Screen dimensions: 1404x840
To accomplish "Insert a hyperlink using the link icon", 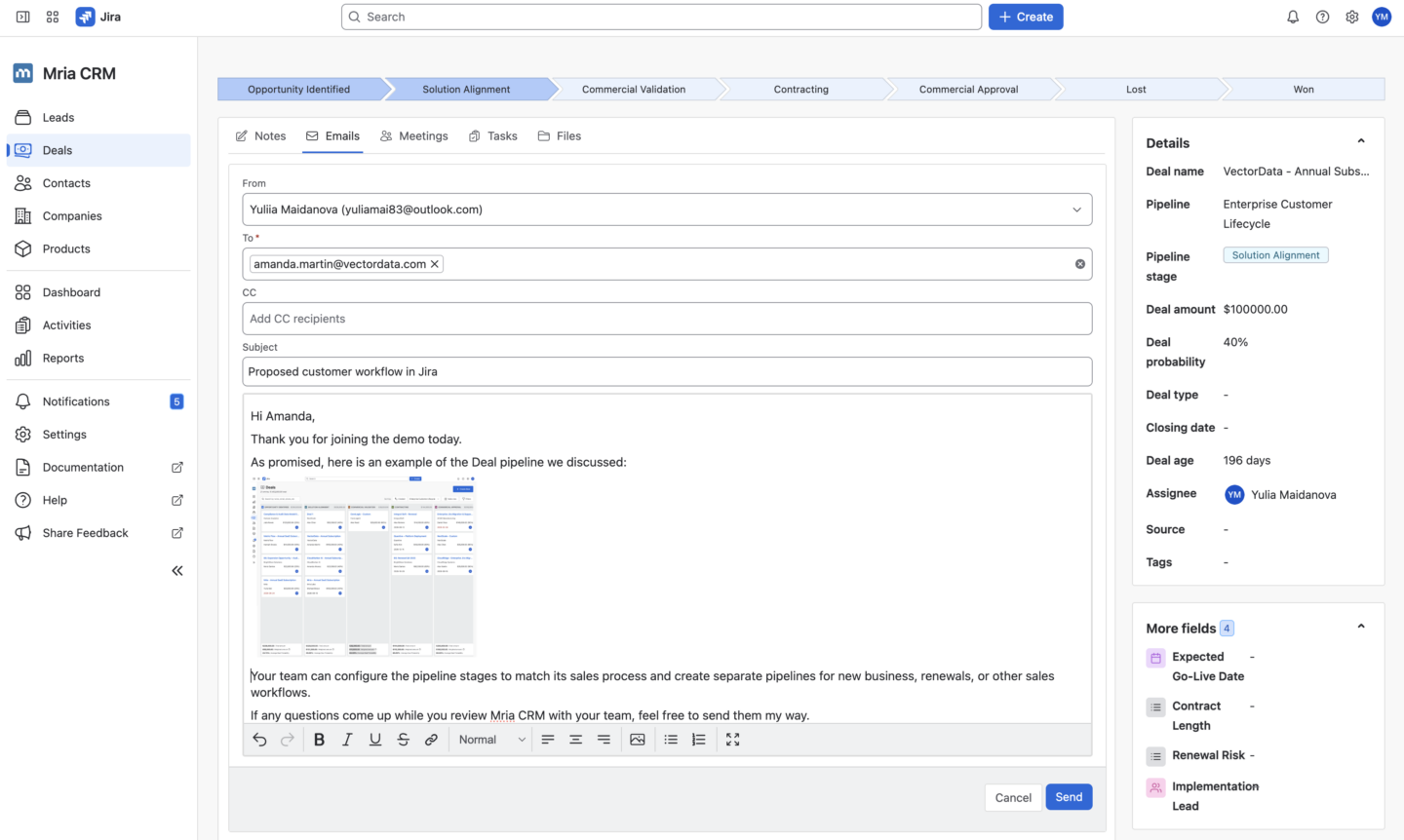I will pos(431,740).
